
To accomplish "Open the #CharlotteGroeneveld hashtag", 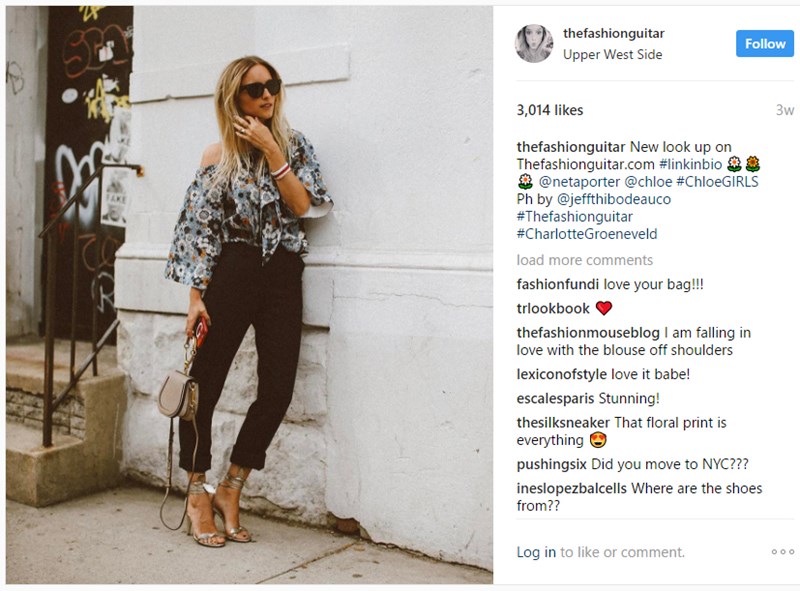I will tap(587, 234).
